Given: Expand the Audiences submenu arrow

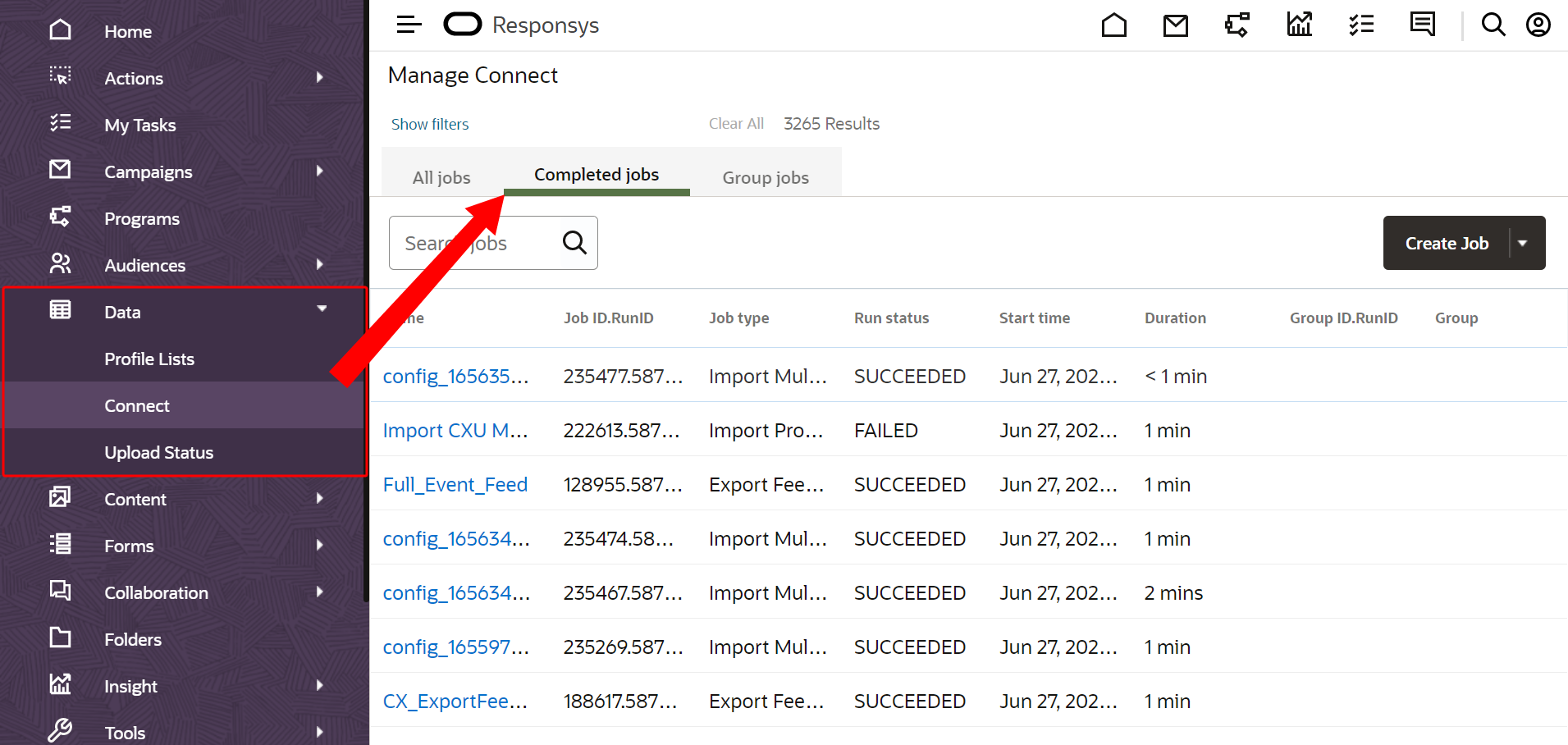Looking at the screenshot, I should 320,264.
